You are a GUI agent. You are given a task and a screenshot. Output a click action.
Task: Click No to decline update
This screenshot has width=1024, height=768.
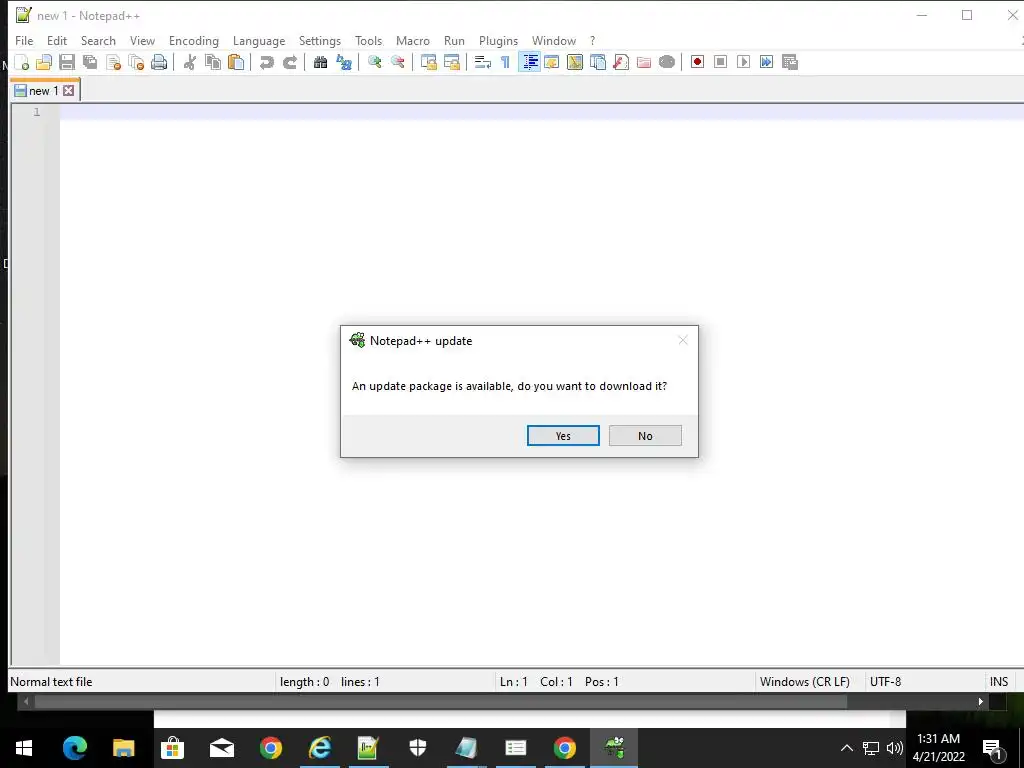pyautogui.click(x=645, y=436)
